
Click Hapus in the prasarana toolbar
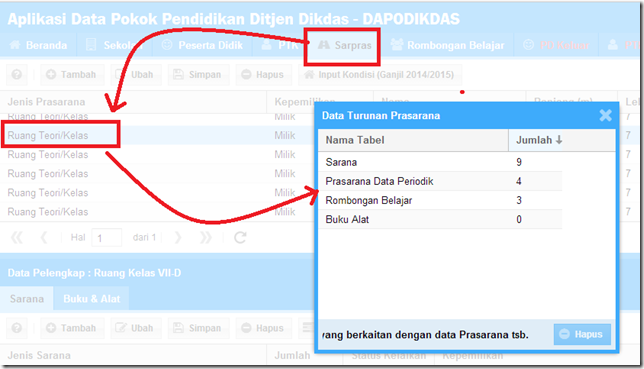(263, 74)
